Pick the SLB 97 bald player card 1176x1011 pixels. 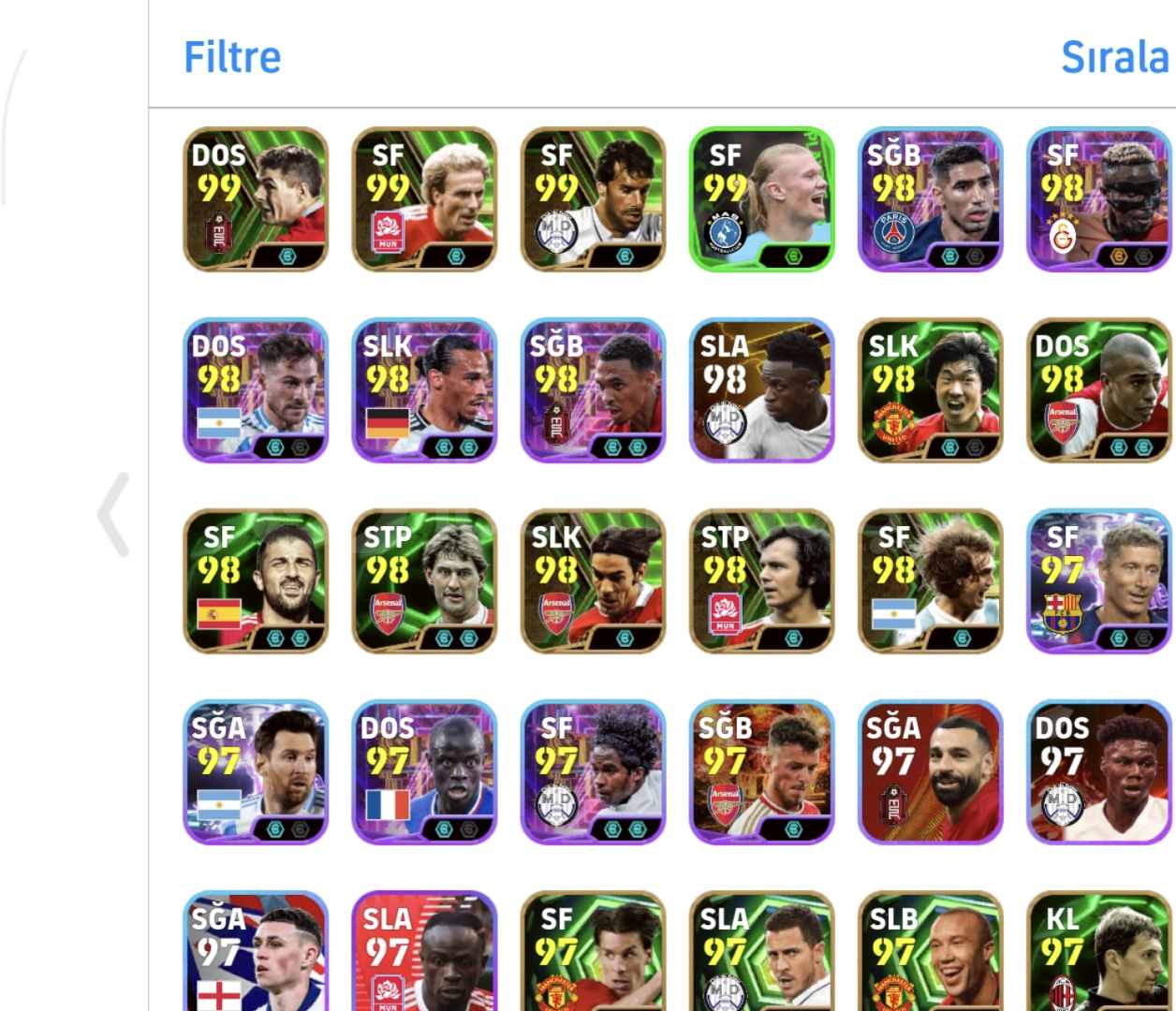click(931, 950)
